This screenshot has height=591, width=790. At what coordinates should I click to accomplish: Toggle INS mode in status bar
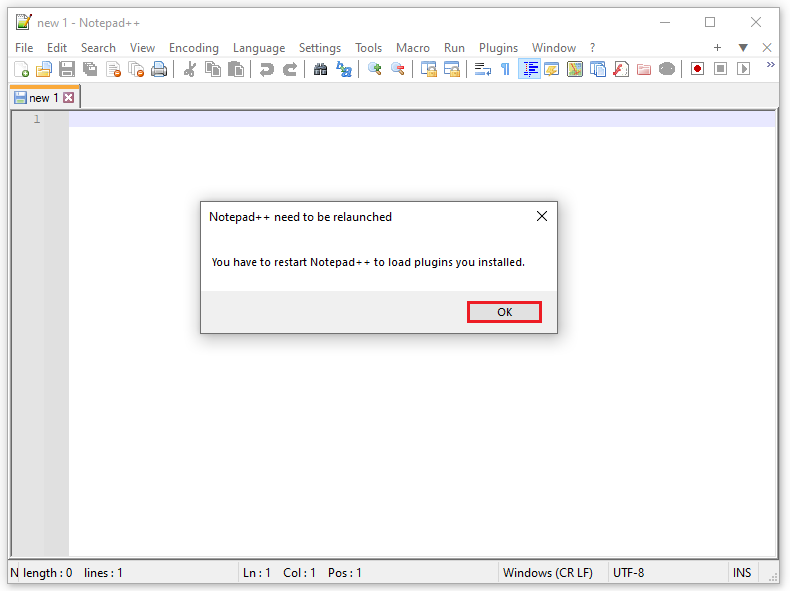tap(742, 573)
